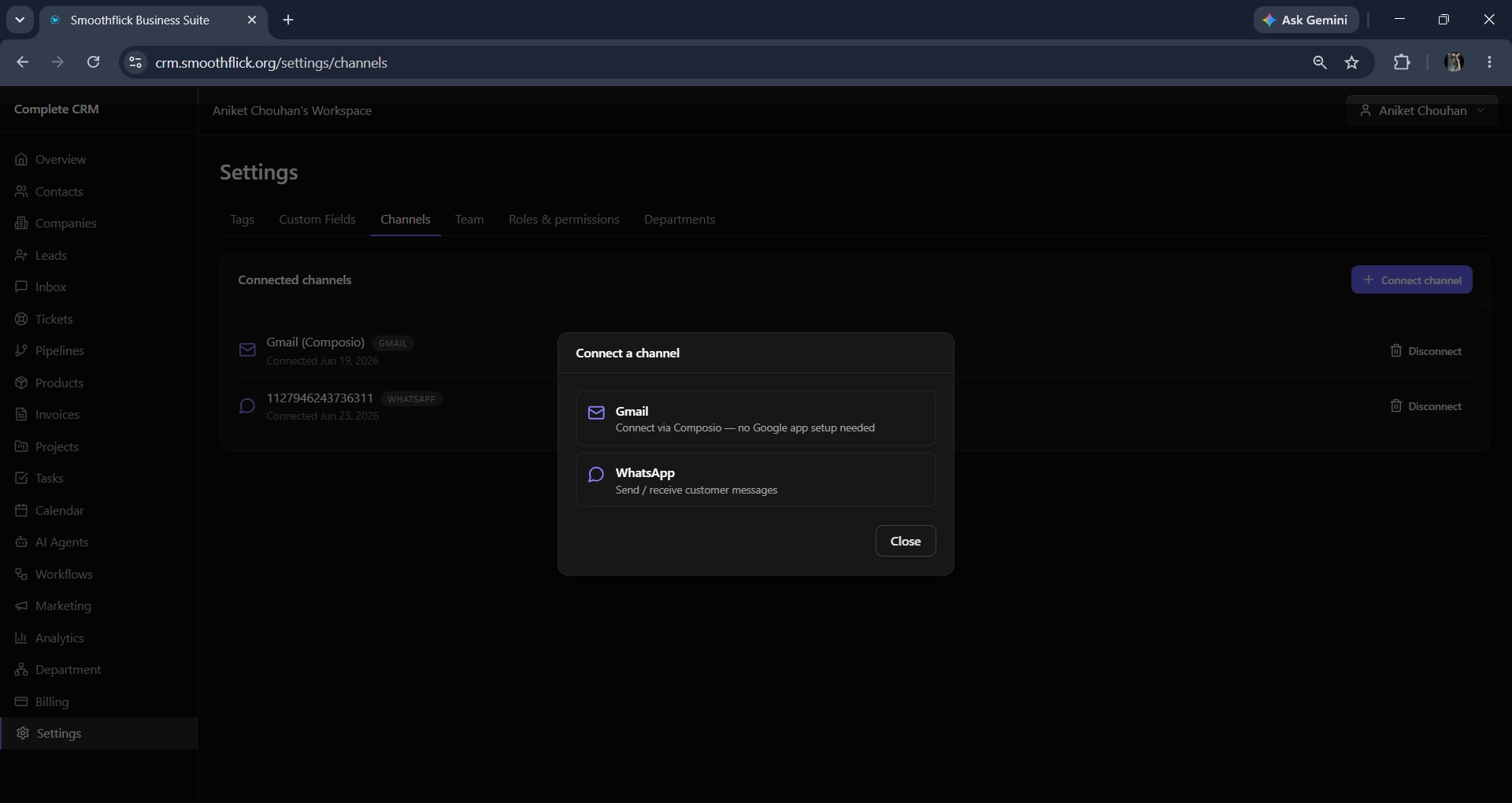Click the Connect channel button
Image resolution: width=1512 pixels, height=803 pixels.
point(1412,279)
